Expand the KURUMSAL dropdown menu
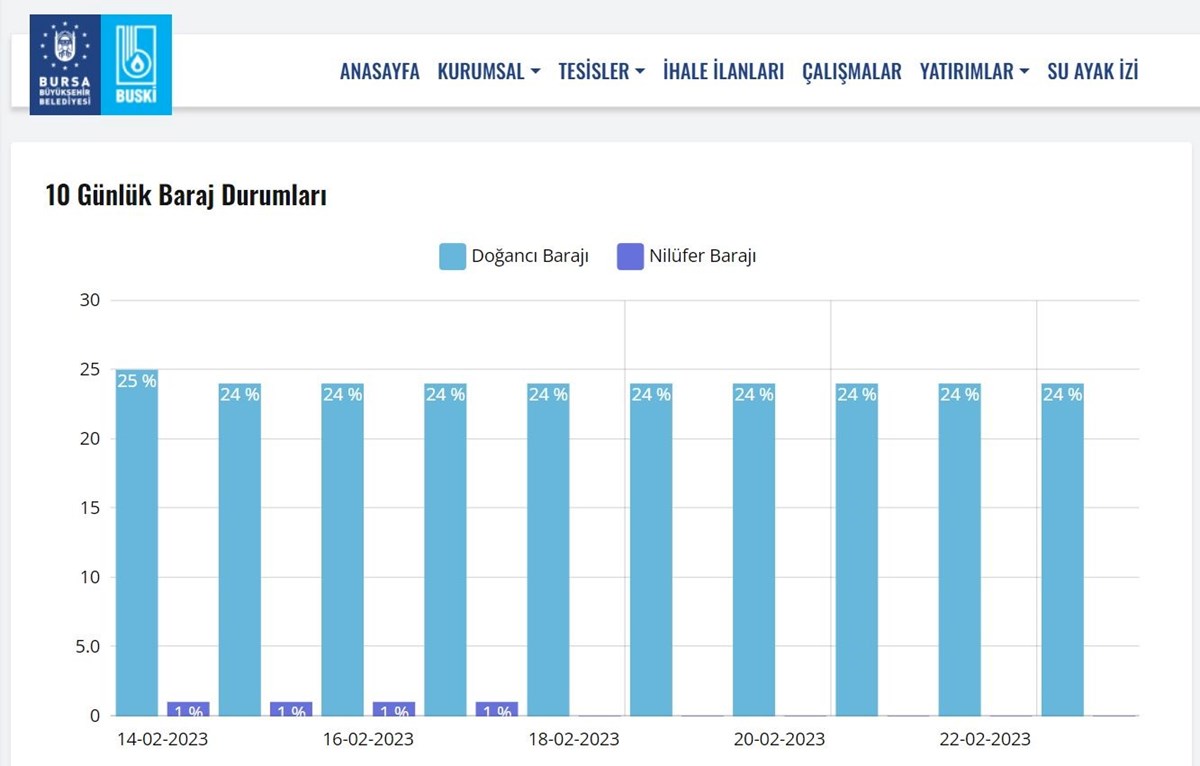 pos(488,71)
